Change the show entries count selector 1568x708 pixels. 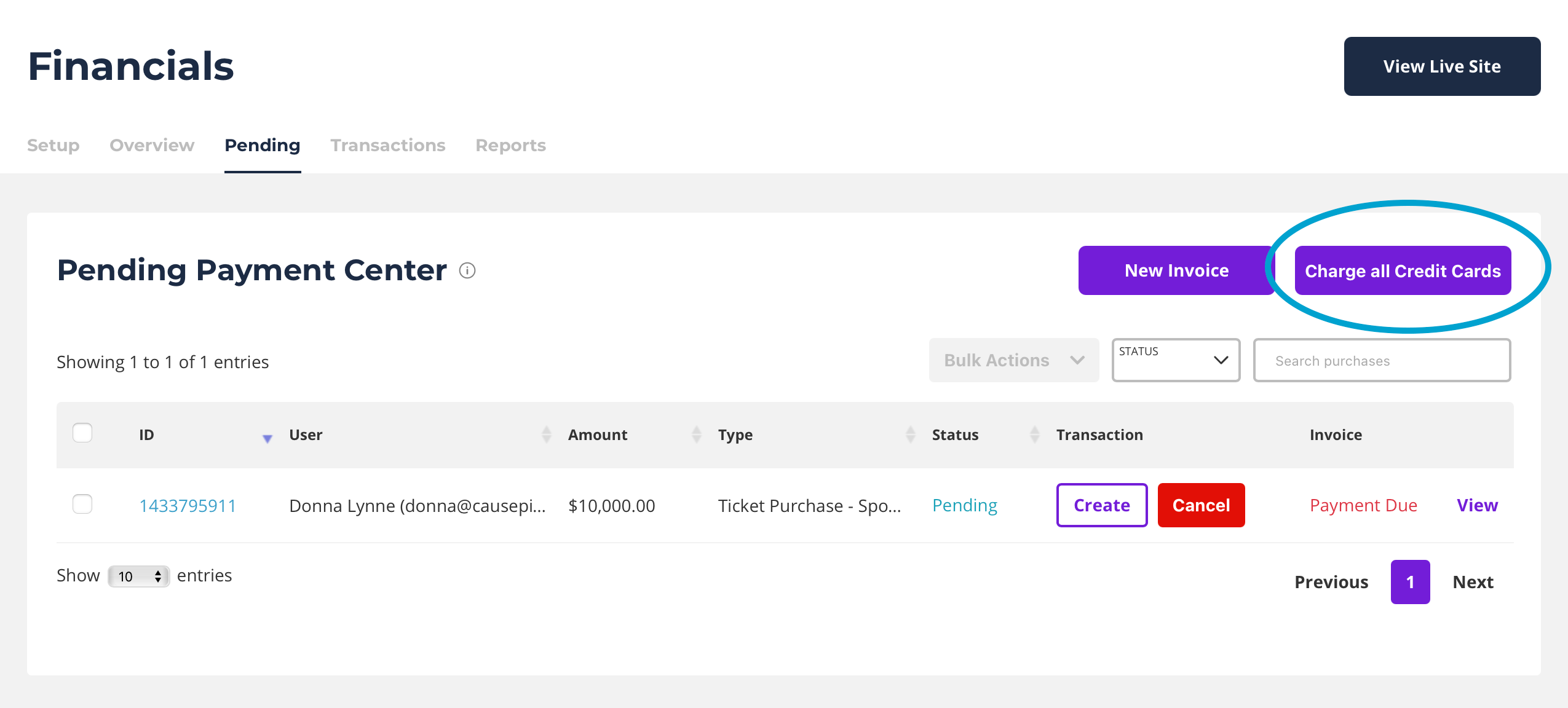[139, 576]
